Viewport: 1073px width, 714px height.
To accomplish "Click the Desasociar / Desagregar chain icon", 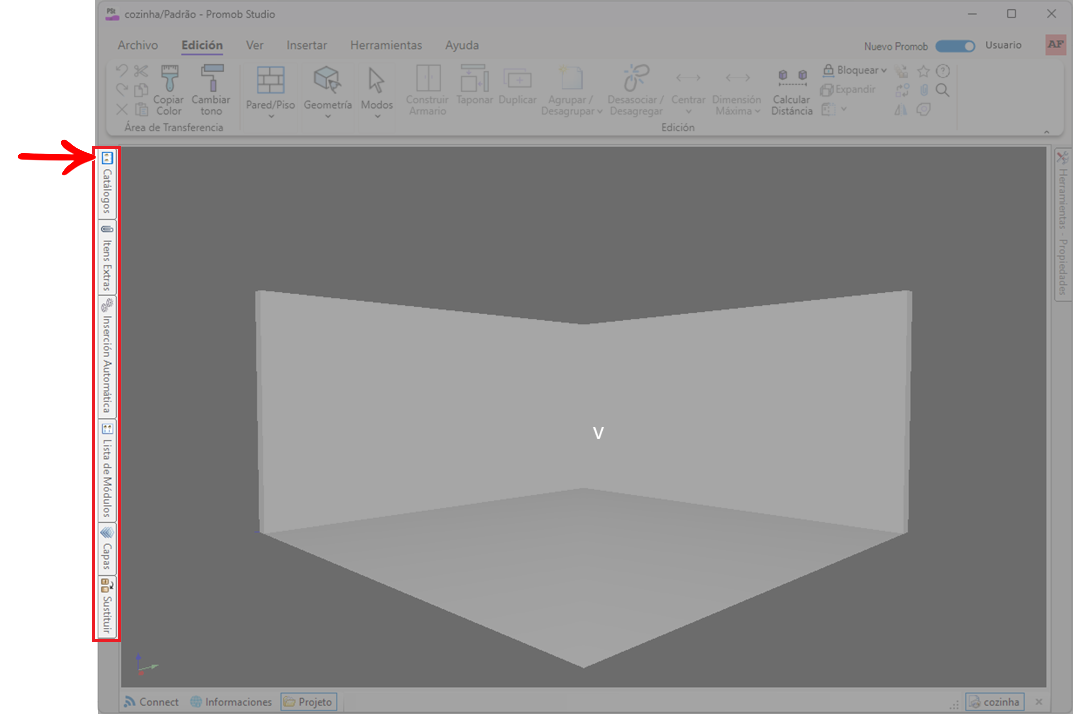I will pyautogui.click(x=636, y=78).
